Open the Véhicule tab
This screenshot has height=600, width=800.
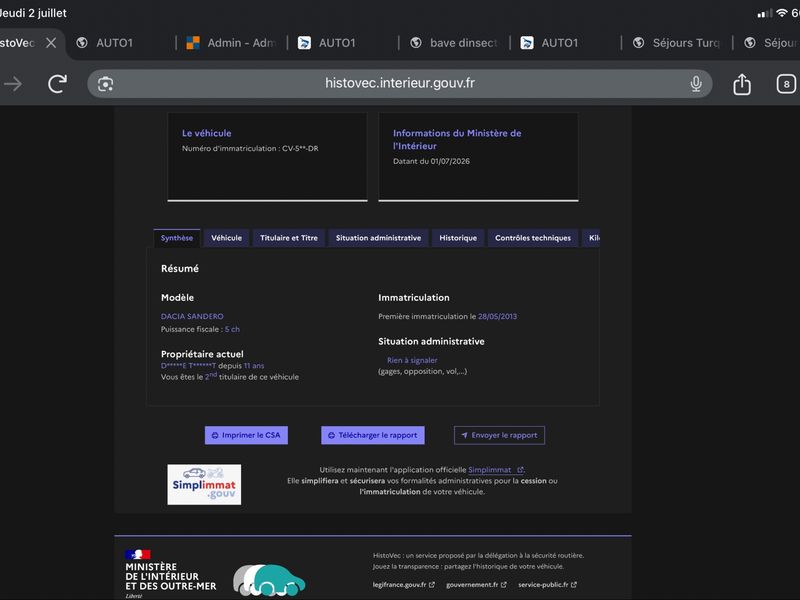[227, 238]
